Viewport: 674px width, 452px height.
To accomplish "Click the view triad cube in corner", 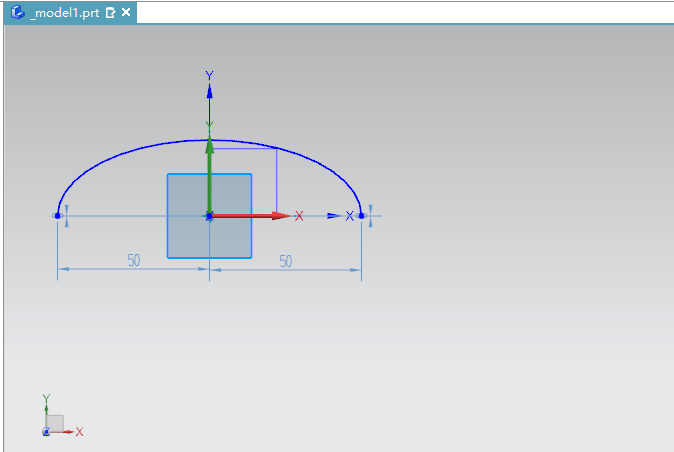I will coord(55,423).
